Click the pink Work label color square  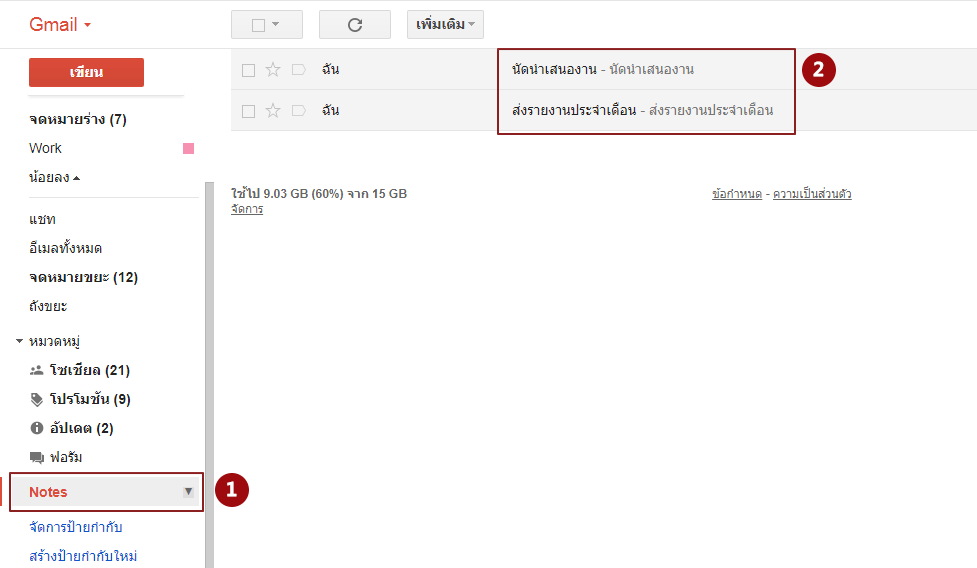tap(188, 149)
